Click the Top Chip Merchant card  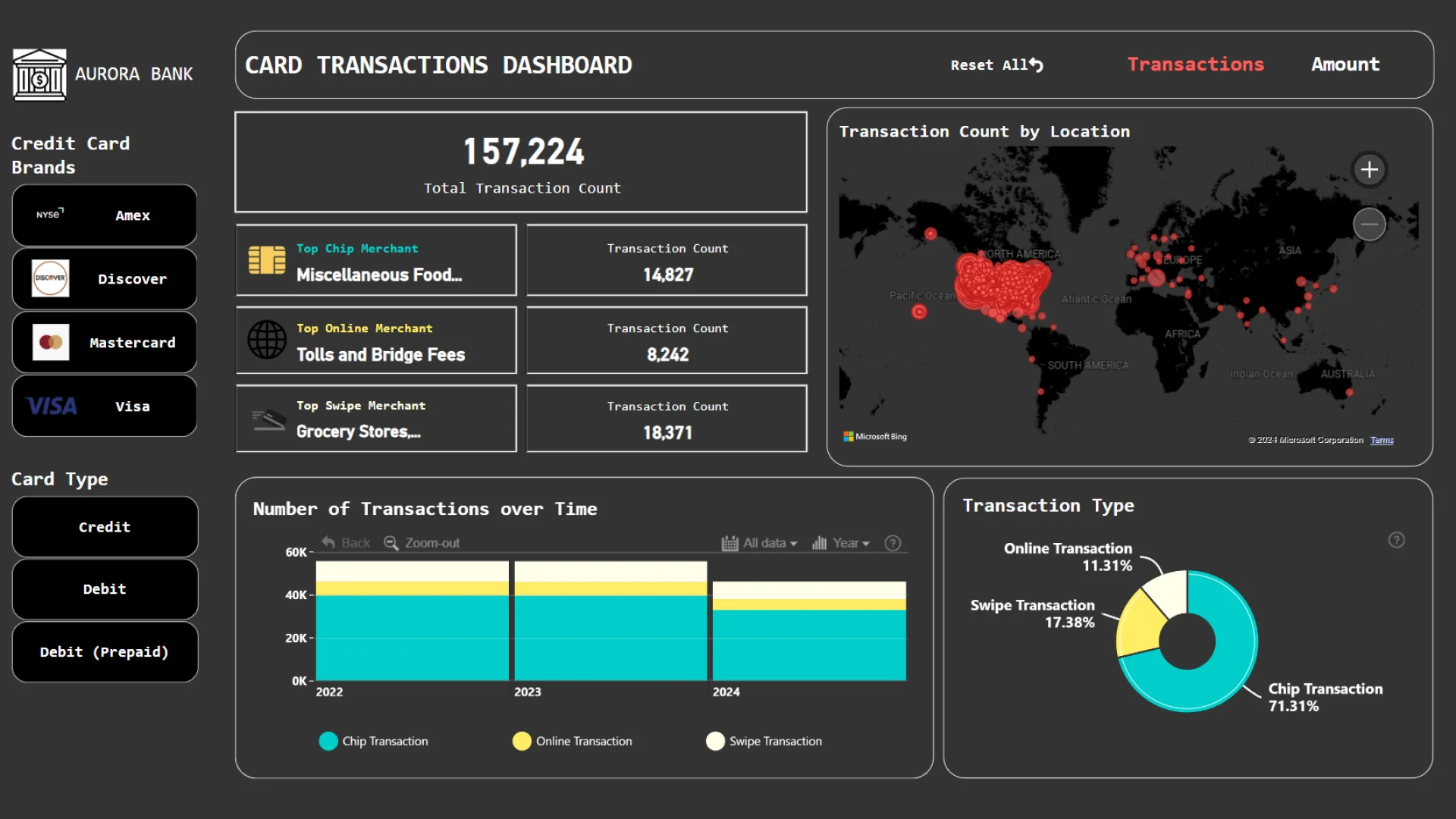(x=376, y=260)
